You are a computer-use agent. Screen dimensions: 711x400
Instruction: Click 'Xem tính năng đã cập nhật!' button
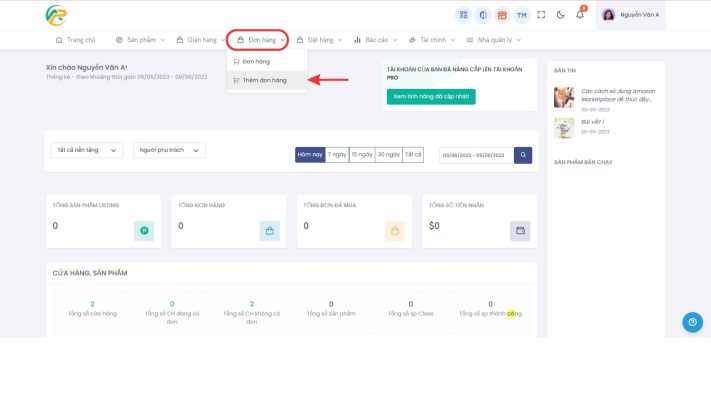tap(431, 97)
